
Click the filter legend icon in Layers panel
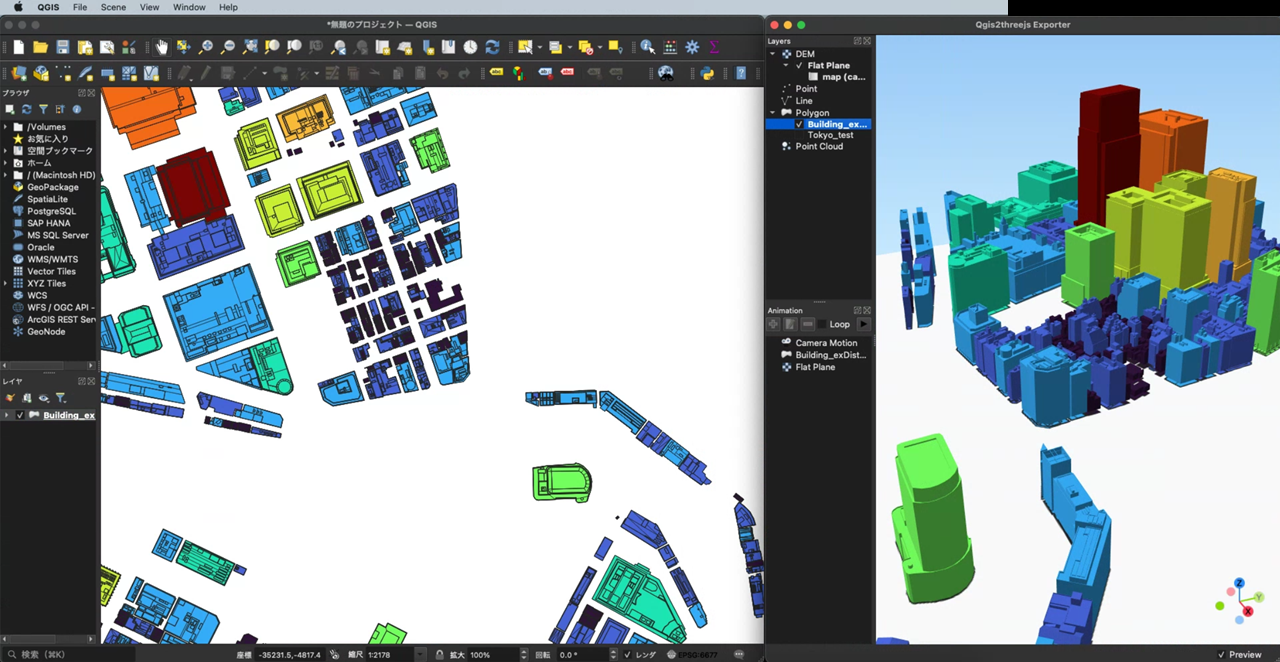coord(60,398)
